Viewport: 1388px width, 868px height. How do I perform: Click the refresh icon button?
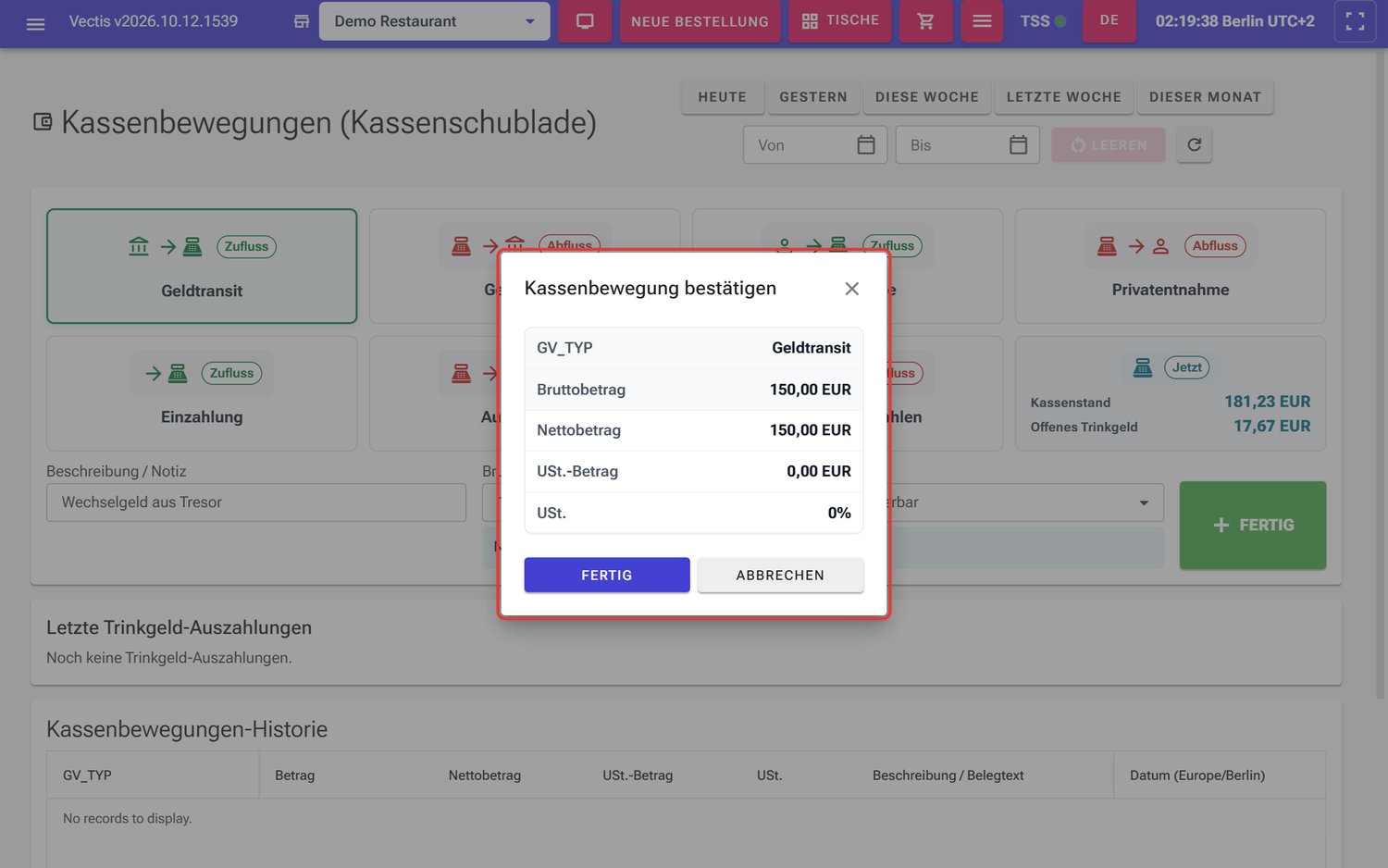pyautogui.click(x=1195, y=145)
